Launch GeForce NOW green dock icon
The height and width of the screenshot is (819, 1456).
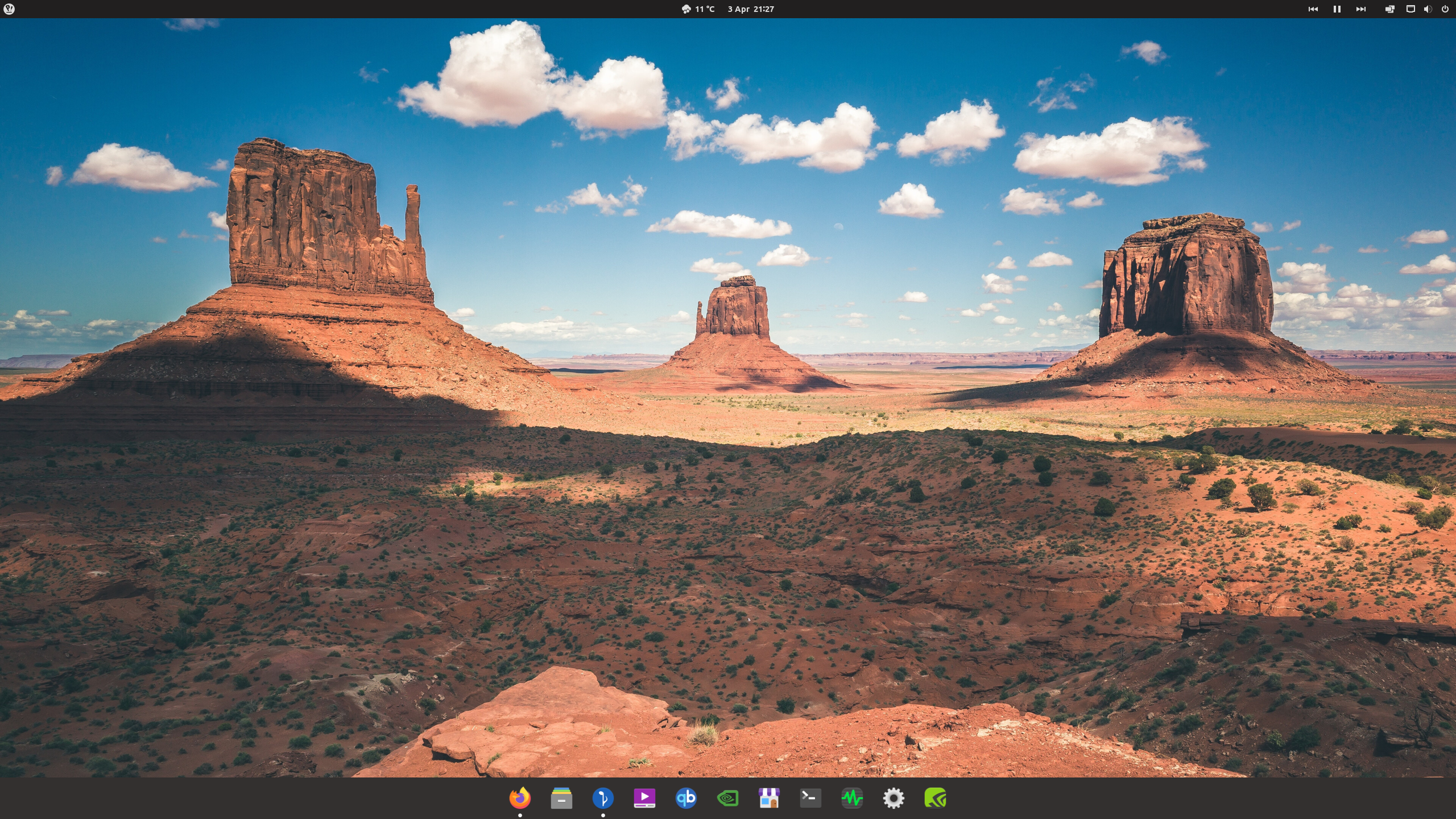coord(935,798)
